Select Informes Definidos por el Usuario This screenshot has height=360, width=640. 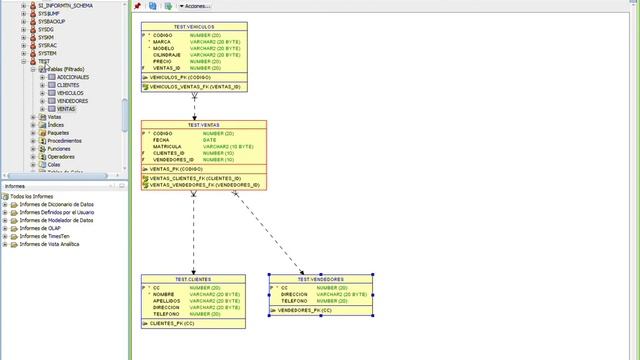tap(57, 212)
